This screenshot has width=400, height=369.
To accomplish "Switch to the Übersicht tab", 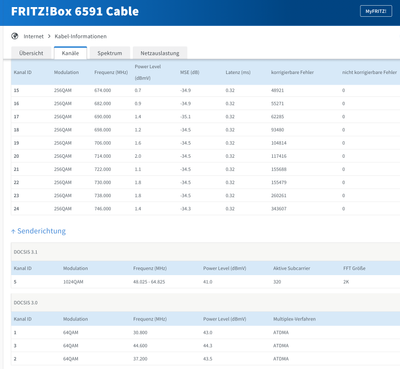I will [x=31, y=53].
